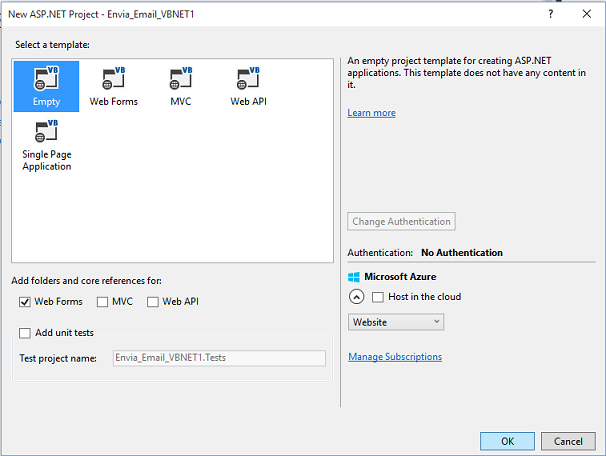Viewport: 606px width, 456px height.
Task: Tick the Web API references checkbox
Action: click(x=153, y=302)
